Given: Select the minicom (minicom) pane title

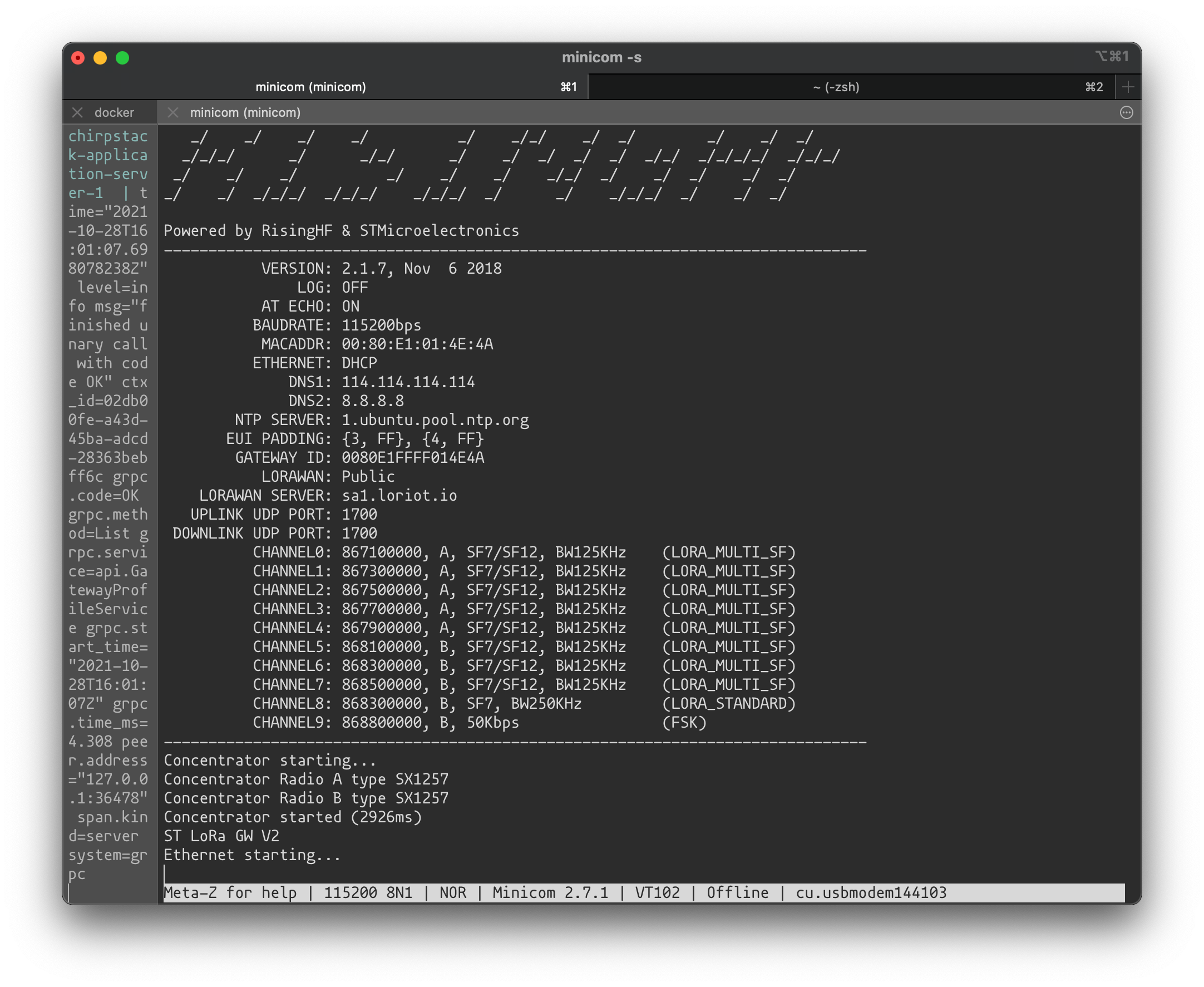Looking at the screenshot, I should click(245, 112).
